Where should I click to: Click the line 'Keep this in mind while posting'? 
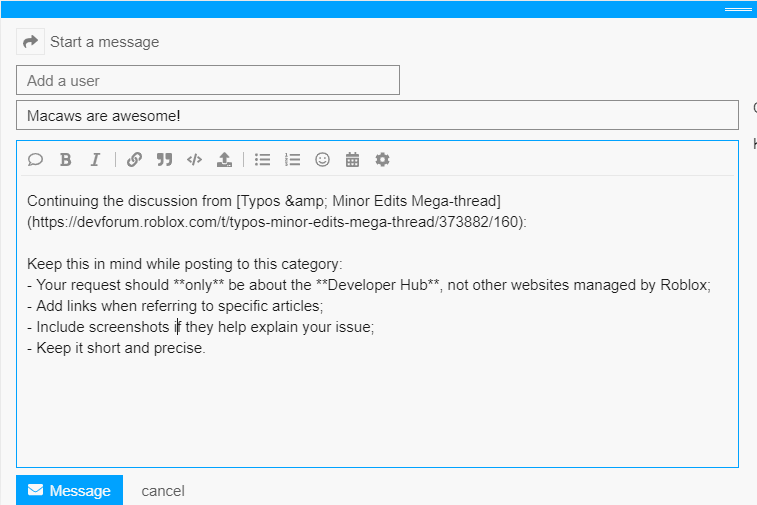point(184,264)
